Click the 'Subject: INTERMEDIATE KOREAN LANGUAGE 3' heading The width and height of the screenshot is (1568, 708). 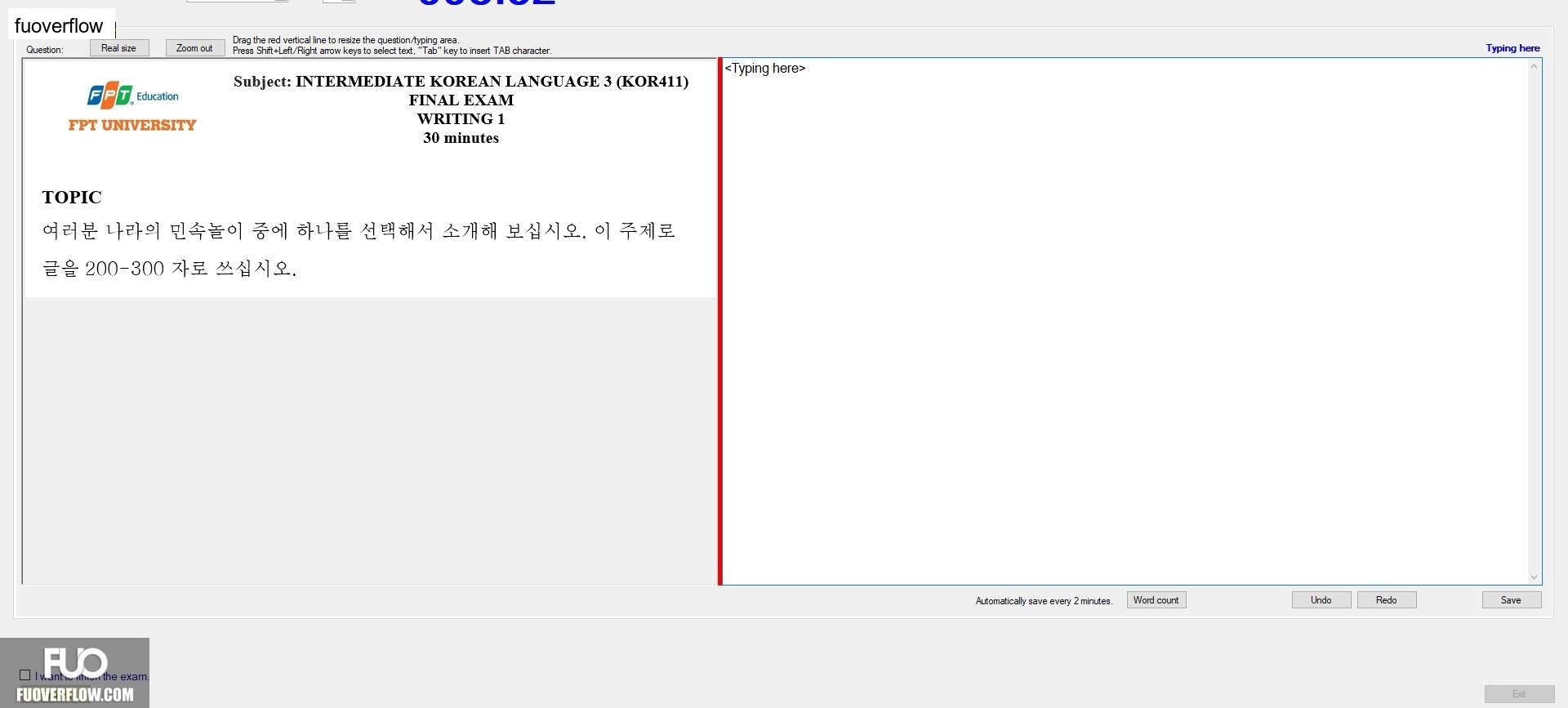(461, 81)
